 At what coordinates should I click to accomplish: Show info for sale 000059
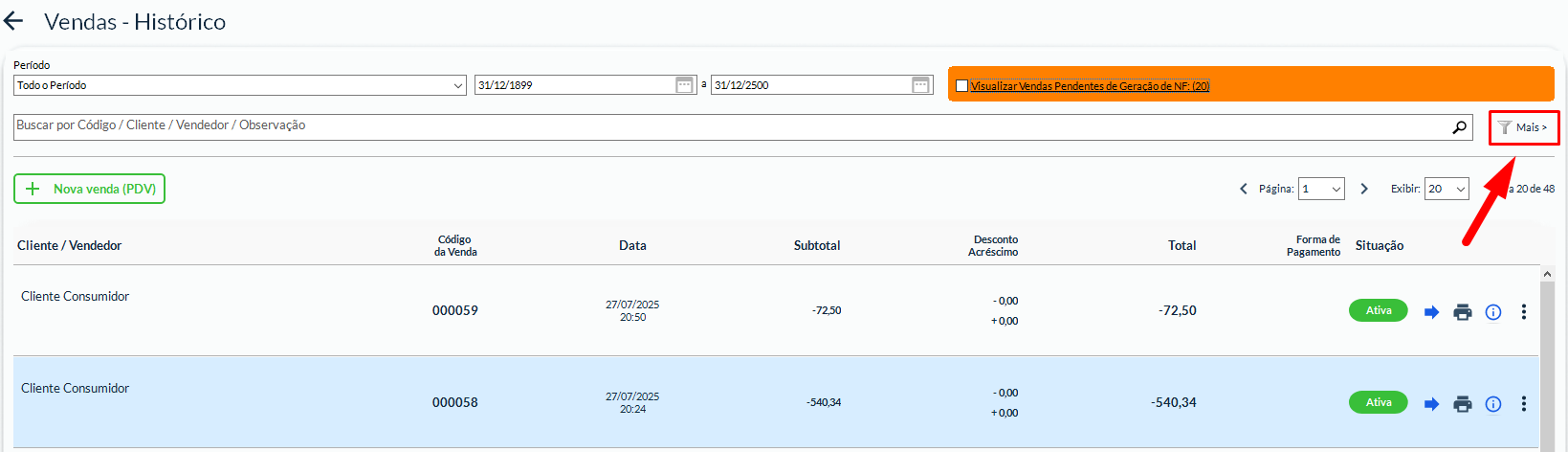[1492, 311]
